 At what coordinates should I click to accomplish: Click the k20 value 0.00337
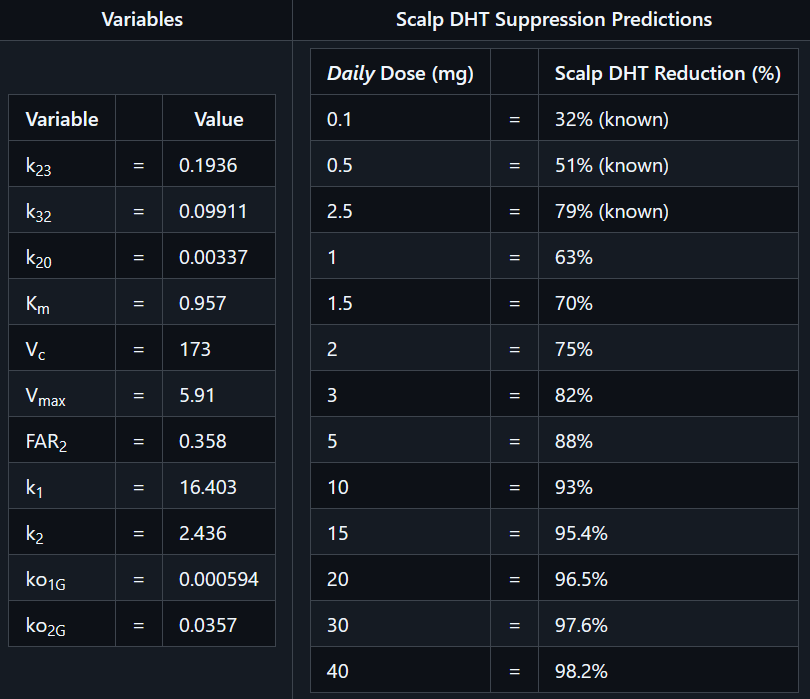[212, 258]
